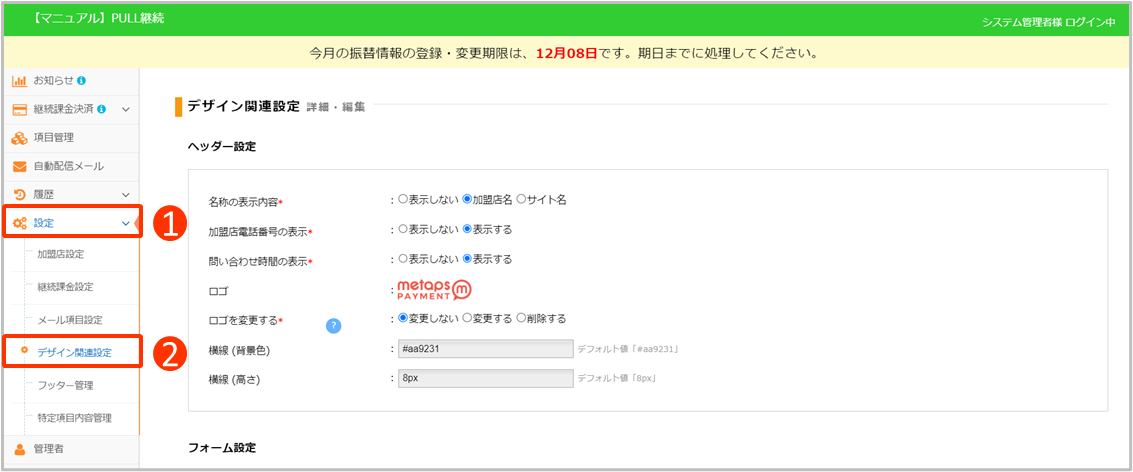Click the 12月08日 deadline date
The width and height of the screenshot is (1133, 472).
coord(566,53)
